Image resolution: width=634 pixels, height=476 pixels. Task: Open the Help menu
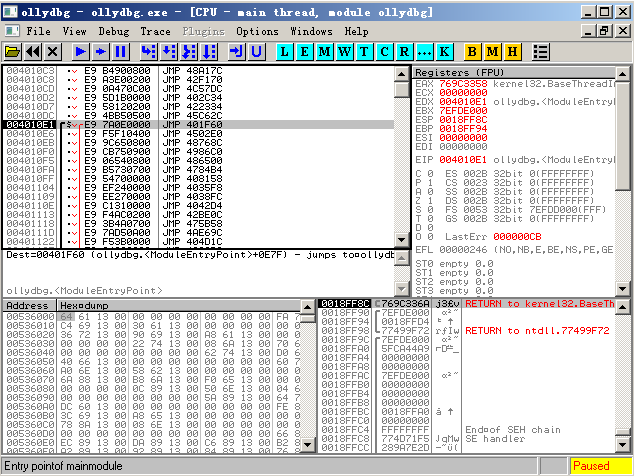pos(356,31)
